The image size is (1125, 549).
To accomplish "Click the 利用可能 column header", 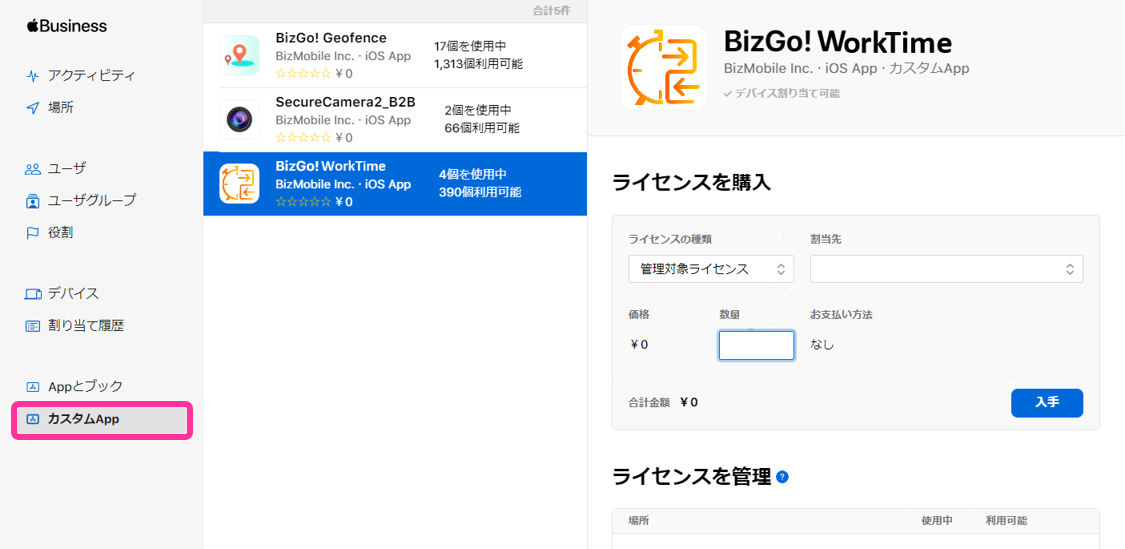I will (1005, 521).
